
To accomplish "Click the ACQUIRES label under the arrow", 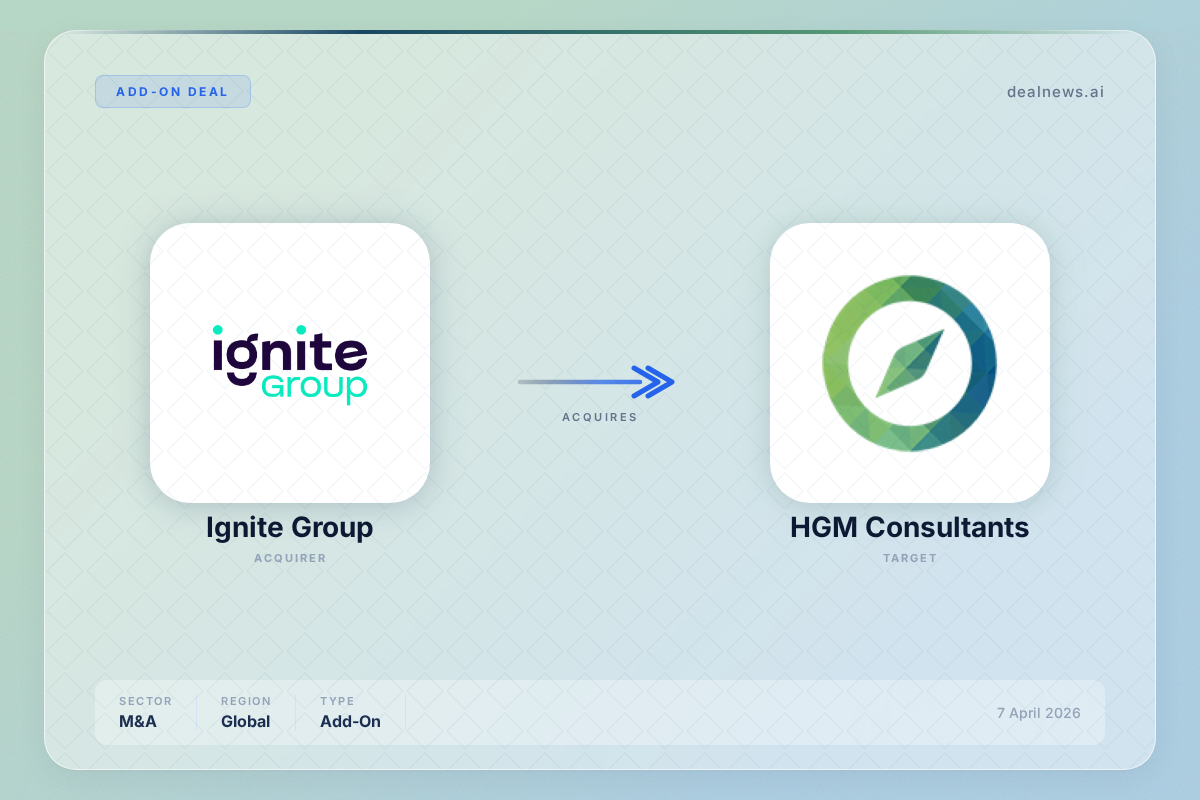I will point(599,417).
